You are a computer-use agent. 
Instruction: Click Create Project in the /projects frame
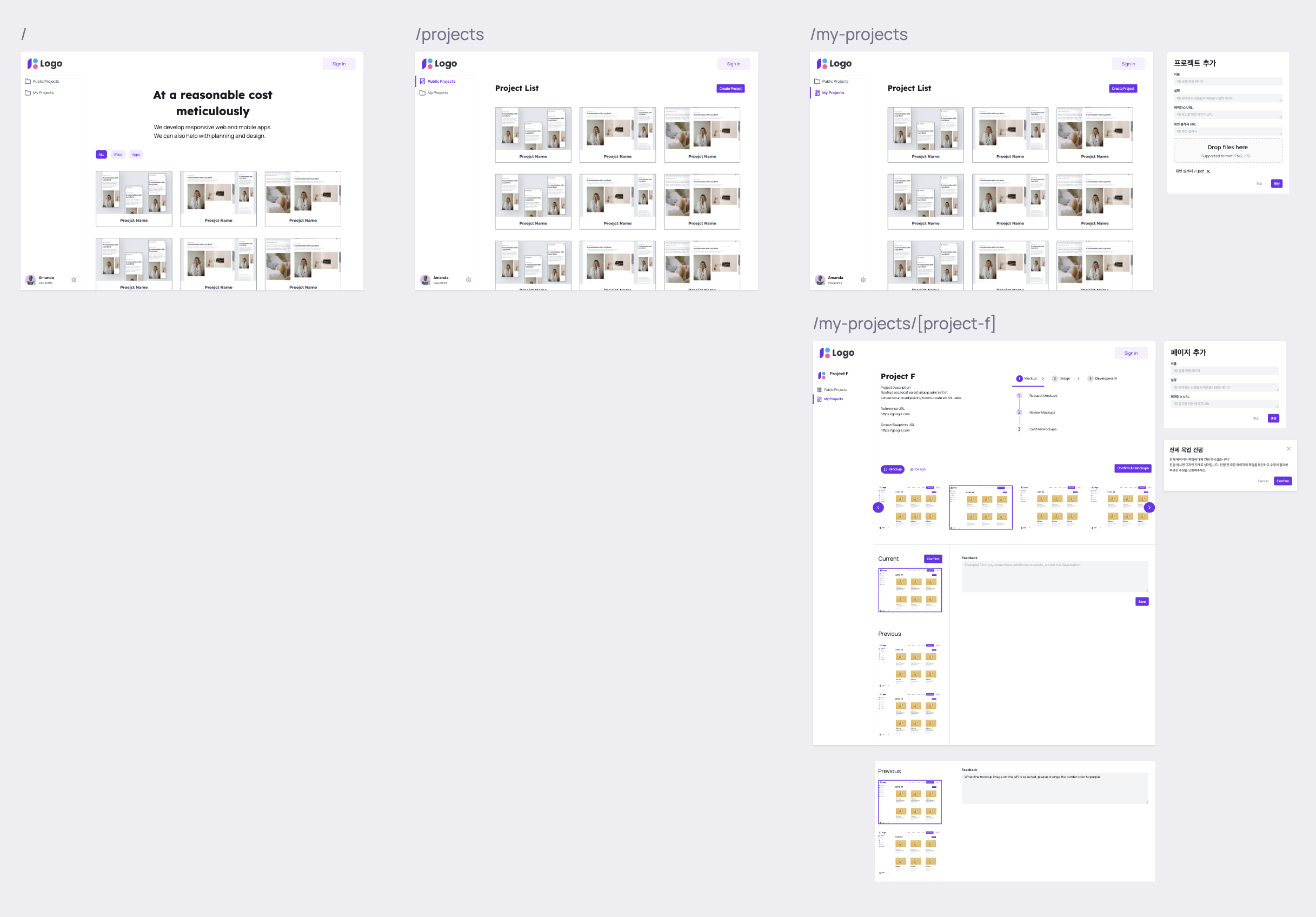click(x=730, y=88)
